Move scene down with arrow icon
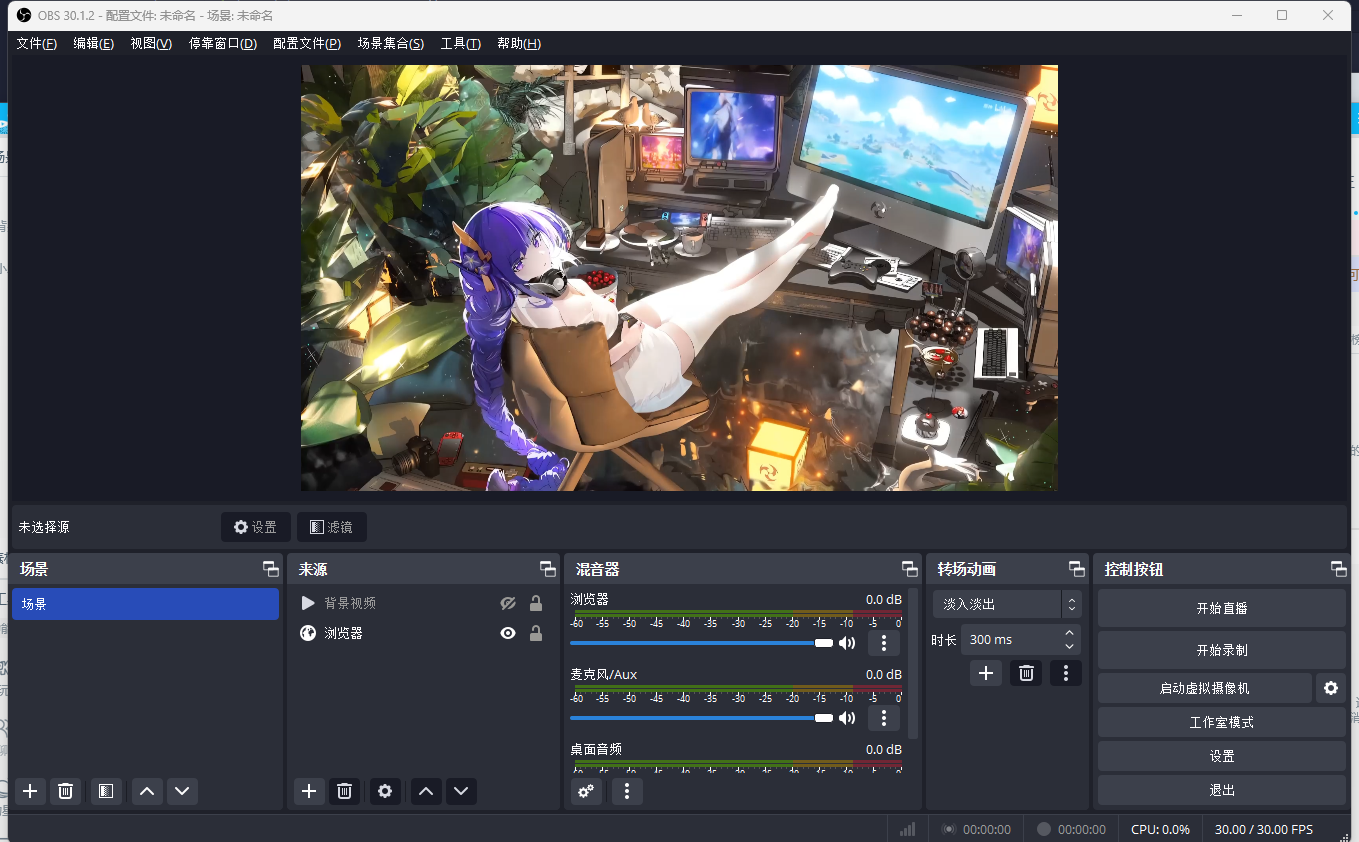The image size is (1359, 842). (182, 791)
